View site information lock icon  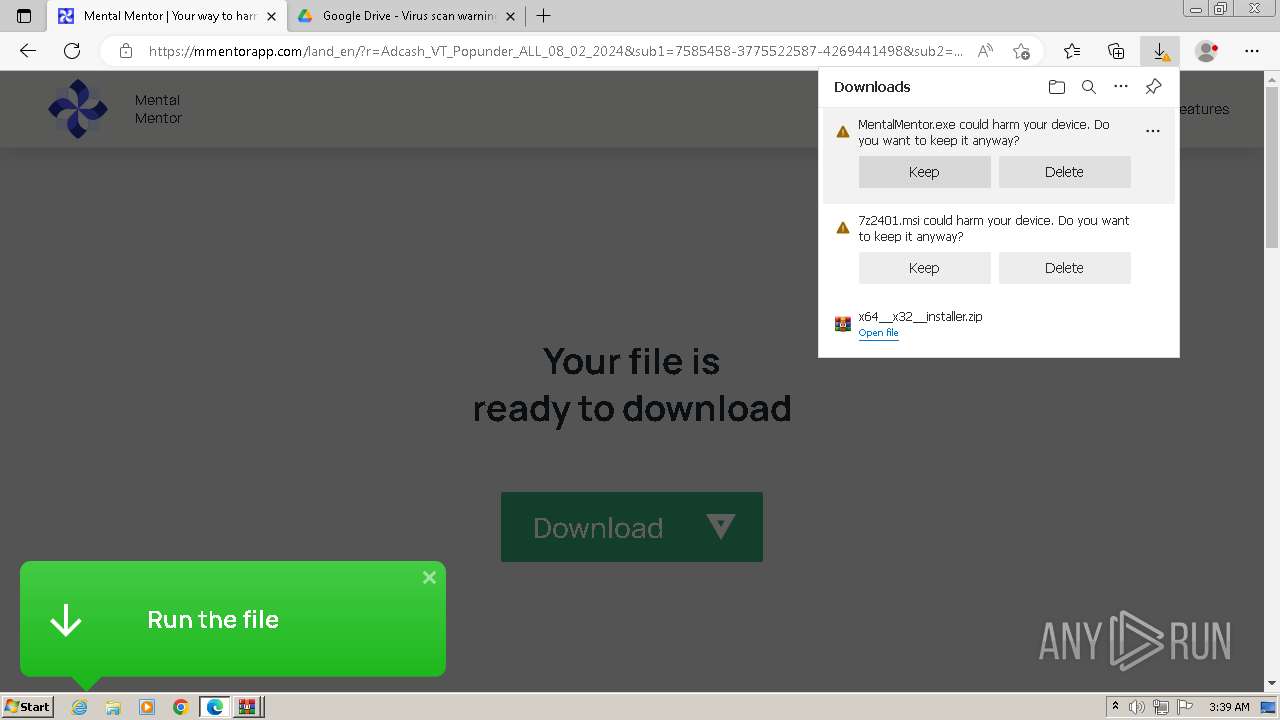(125, 51)
